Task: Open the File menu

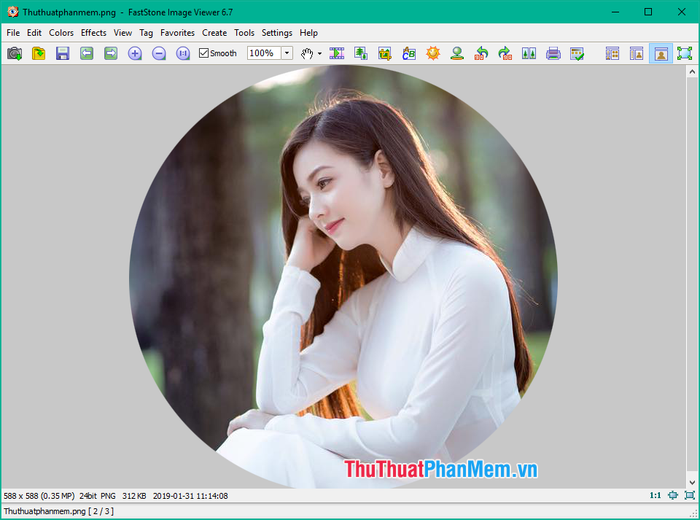Action: (13, 33)
